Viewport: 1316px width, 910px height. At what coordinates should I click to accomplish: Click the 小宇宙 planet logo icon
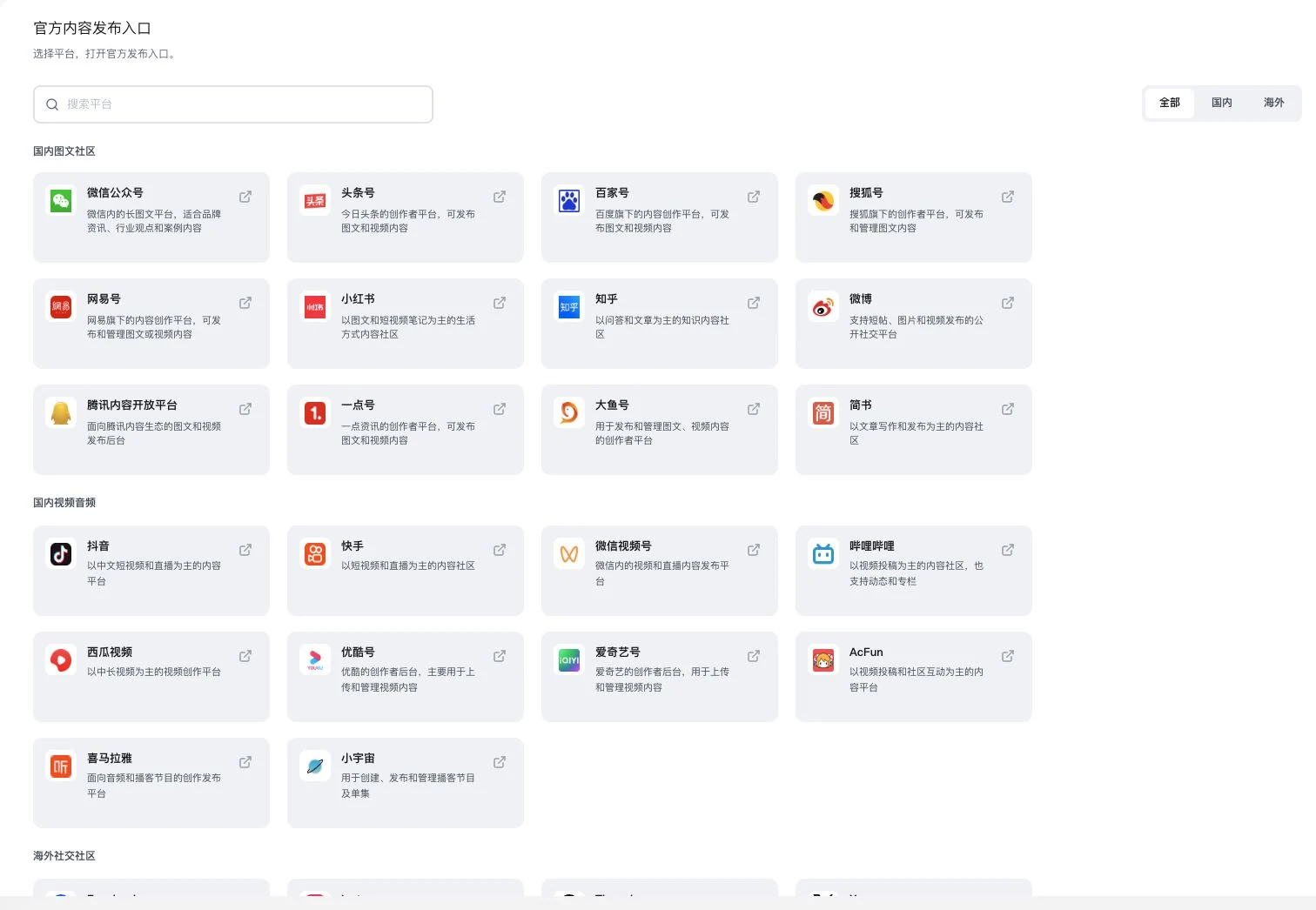[315, 766]
